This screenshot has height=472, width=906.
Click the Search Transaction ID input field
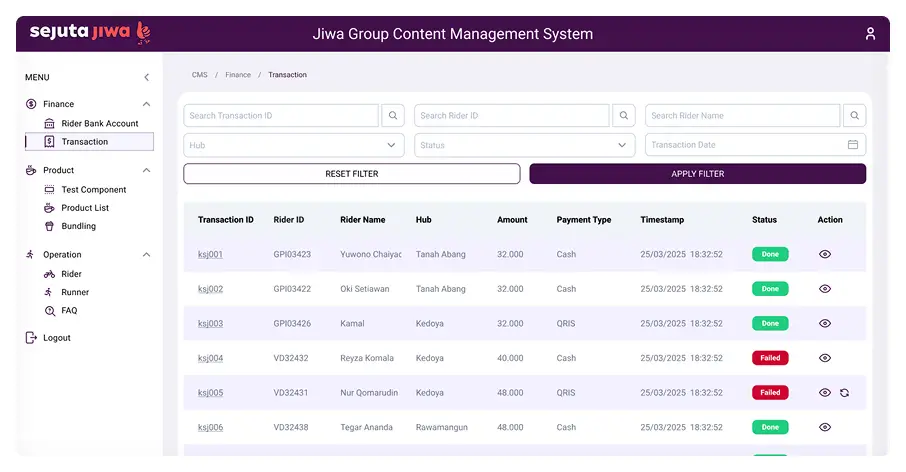(x=281, y=116)
